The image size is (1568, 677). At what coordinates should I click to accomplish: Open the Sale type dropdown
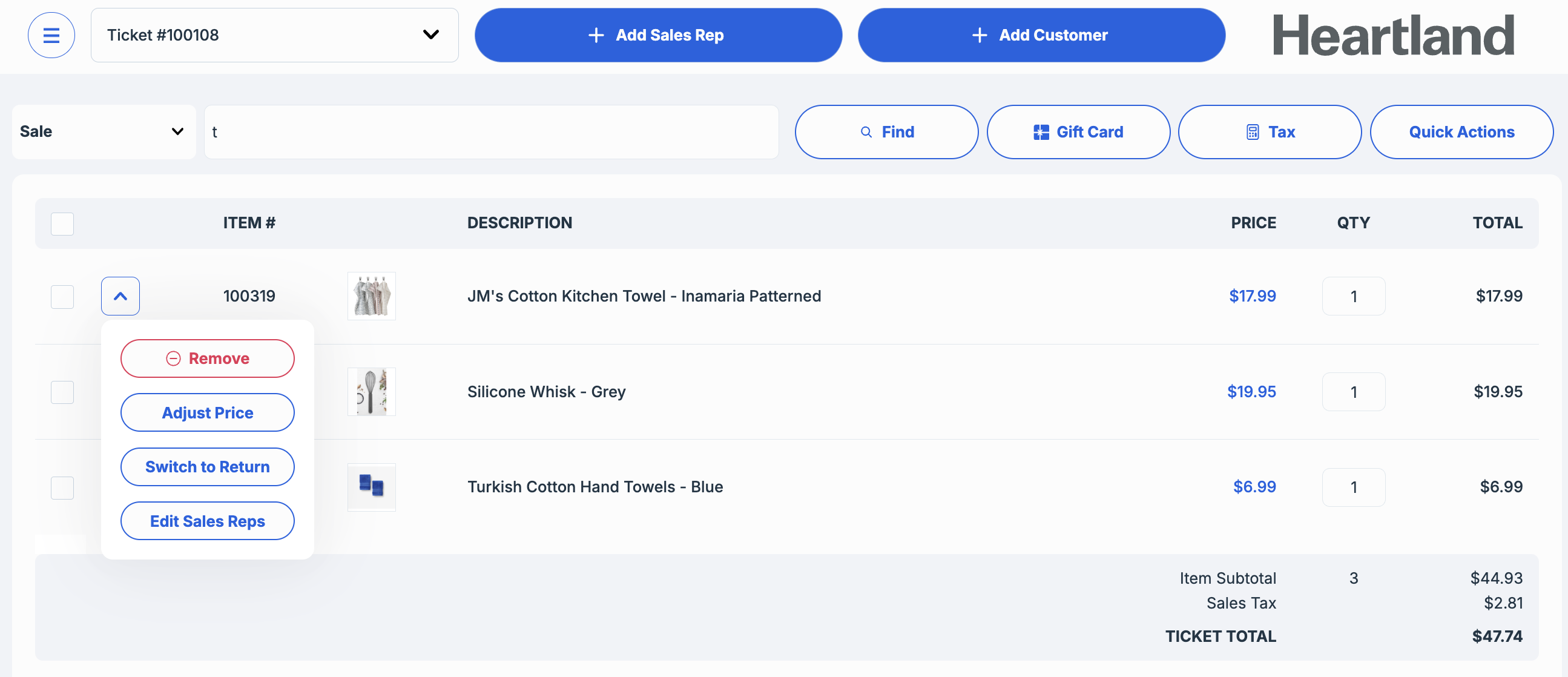pos(104,131)
